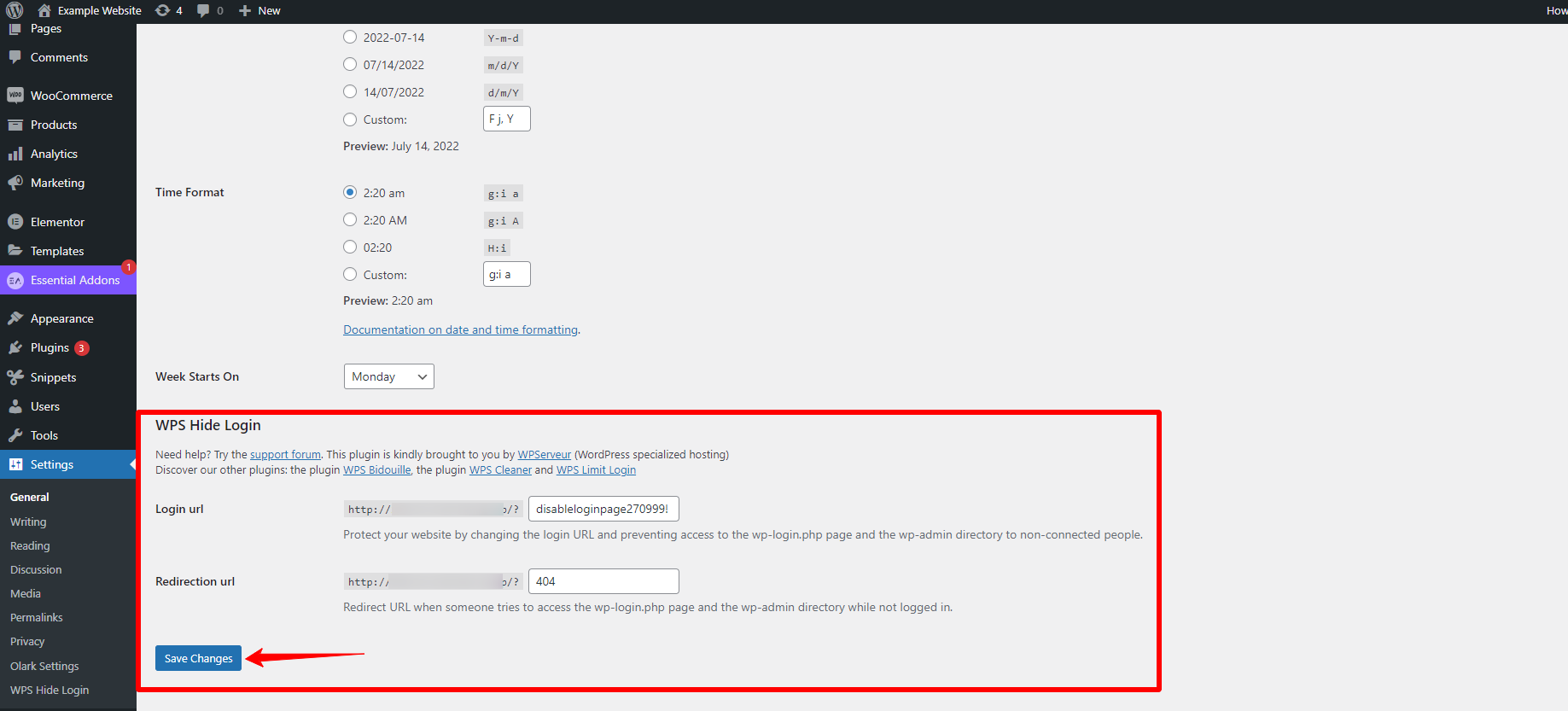Click the Tools wrench icon
Viewport: 1568px width, 711px height.
point(15,435)
